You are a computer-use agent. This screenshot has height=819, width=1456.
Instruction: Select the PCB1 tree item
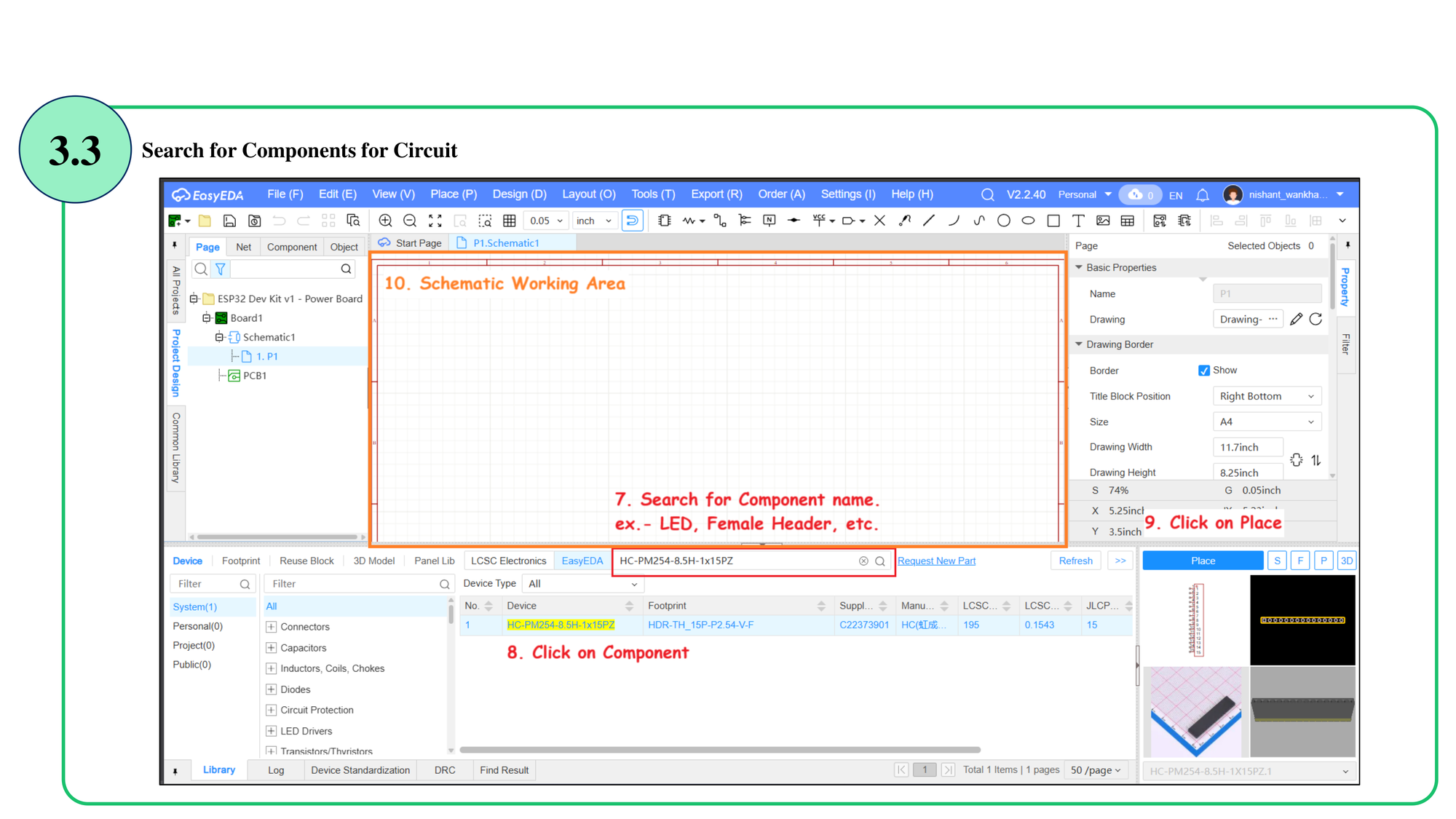pos(254,376)
